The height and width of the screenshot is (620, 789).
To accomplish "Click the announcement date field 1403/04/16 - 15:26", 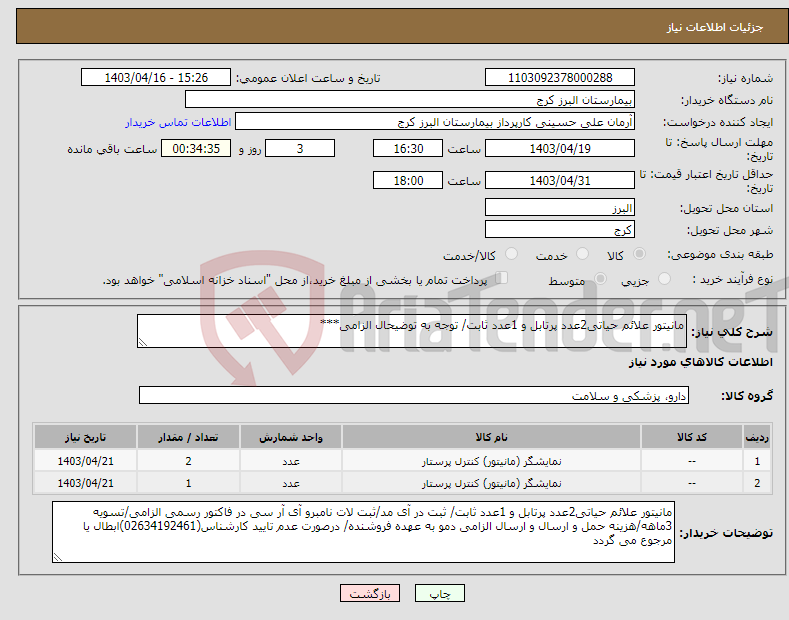I will 156,78.
